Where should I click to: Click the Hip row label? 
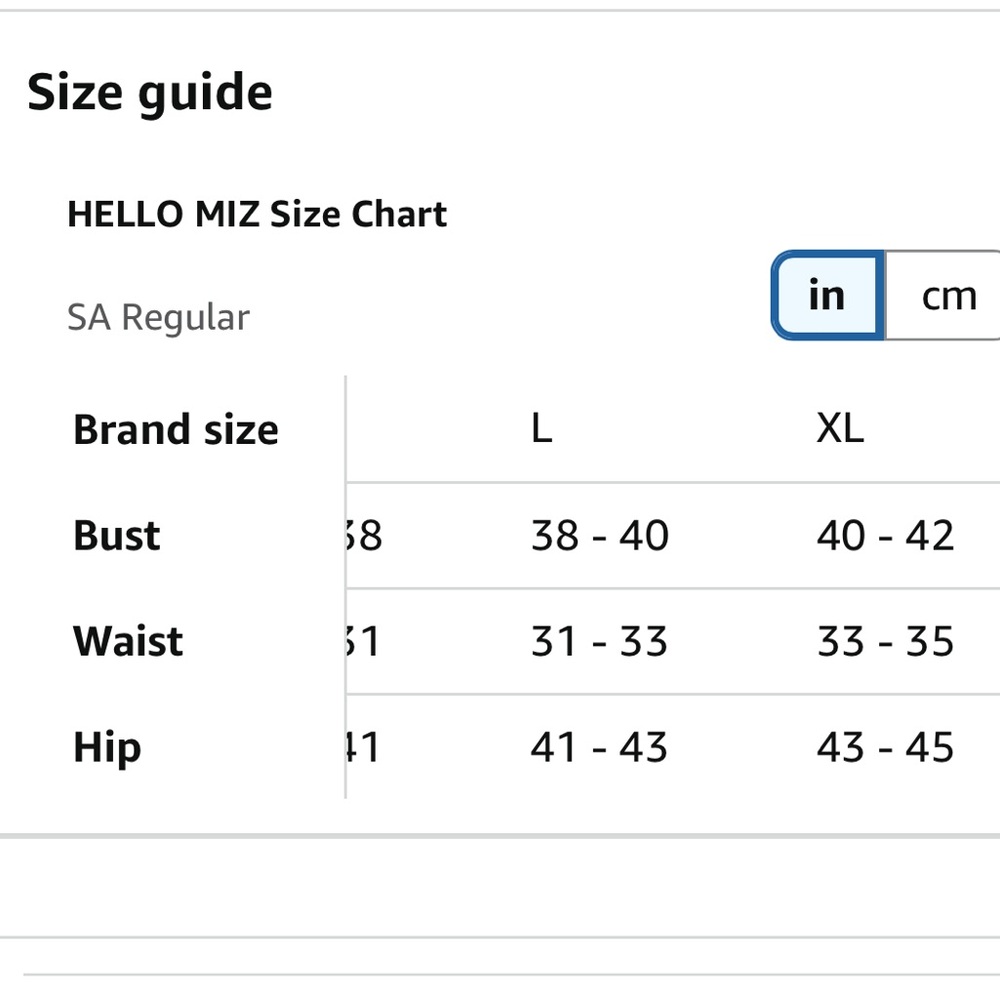point(107,748)
